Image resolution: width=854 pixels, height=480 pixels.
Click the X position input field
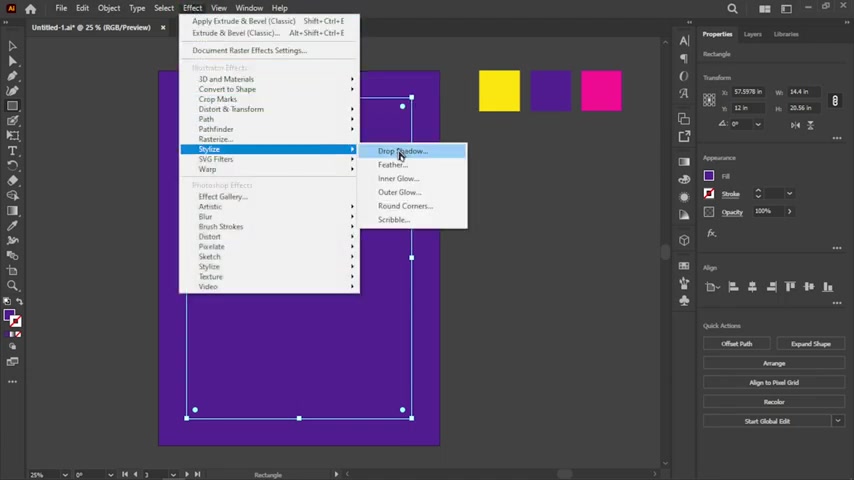pyautogui.click(x=749, y=92)
